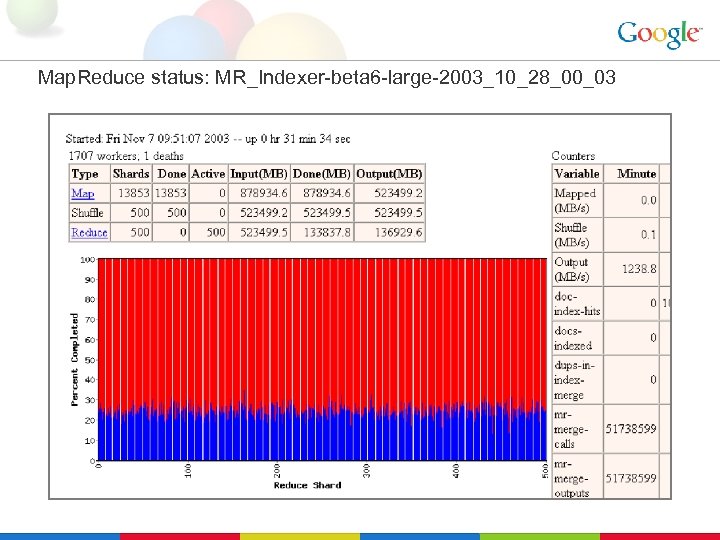Select the Mapped (MB/s) counter label
This screenshot has height=540, width=720.
coord(575,200)
